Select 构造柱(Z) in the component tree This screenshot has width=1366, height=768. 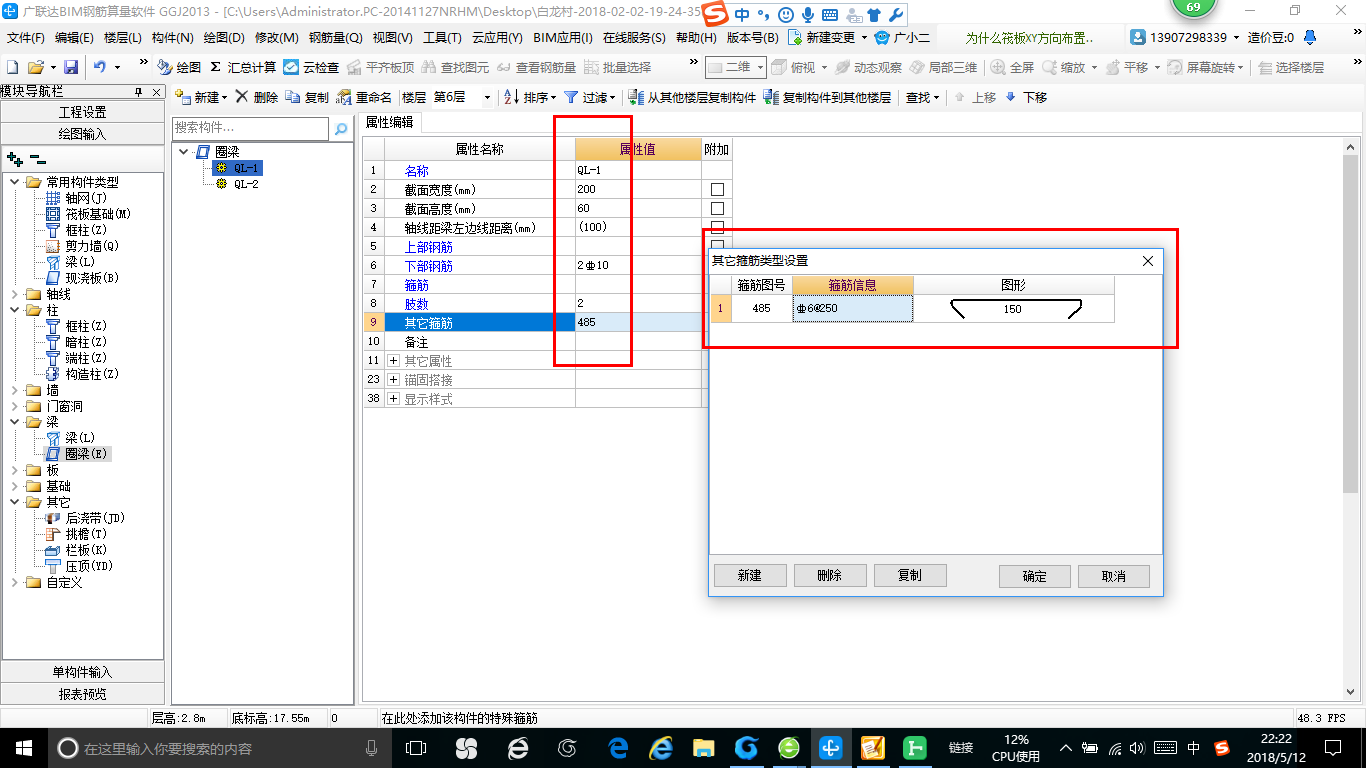click(81, 374)
